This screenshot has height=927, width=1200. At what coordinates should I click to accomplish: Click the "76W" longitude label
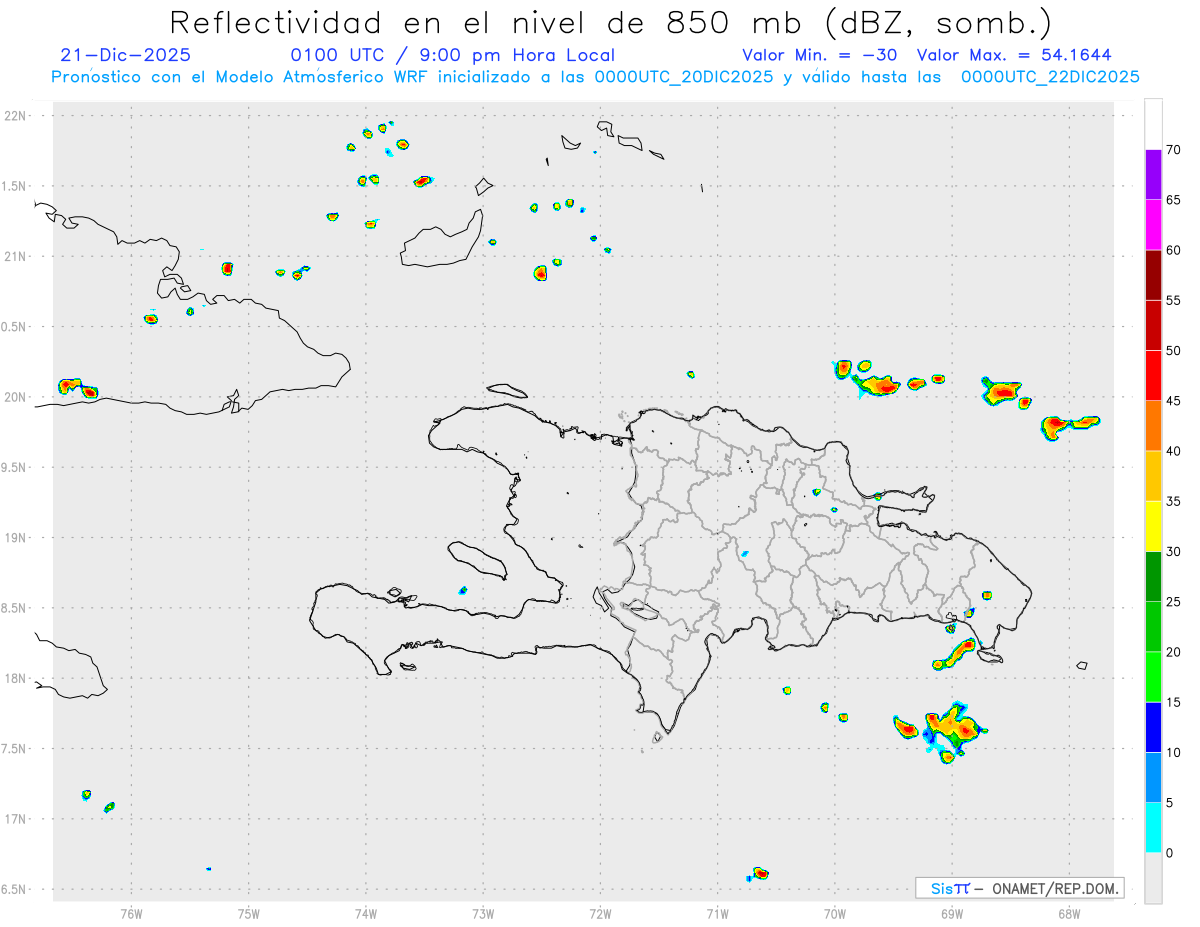131,913
